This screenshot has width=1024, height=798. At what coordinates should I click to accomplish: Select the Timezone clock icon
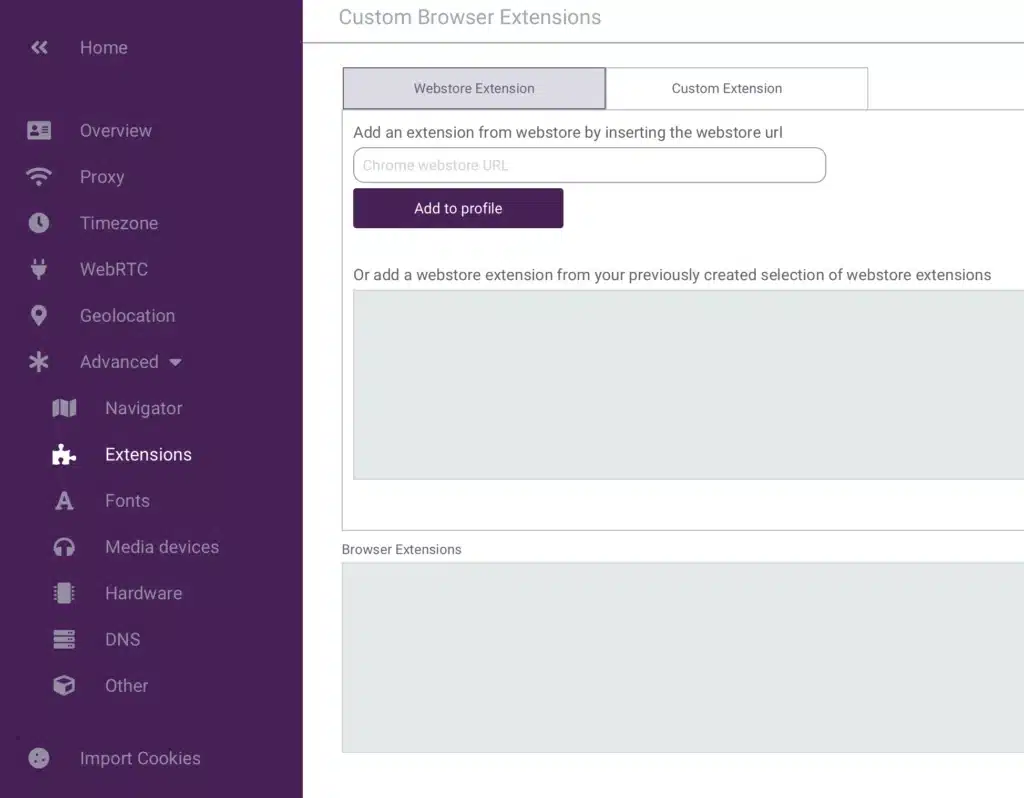point(38,223)
